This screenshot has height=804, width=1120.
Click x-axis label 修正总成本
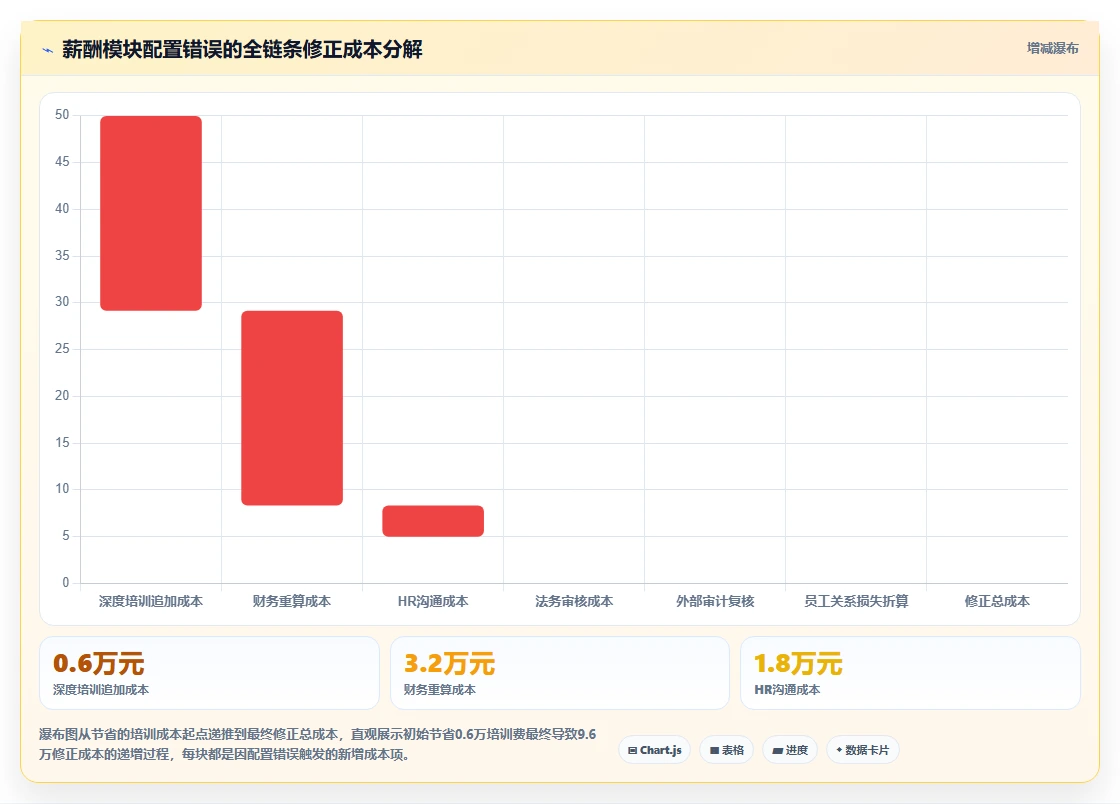point(997,601)
